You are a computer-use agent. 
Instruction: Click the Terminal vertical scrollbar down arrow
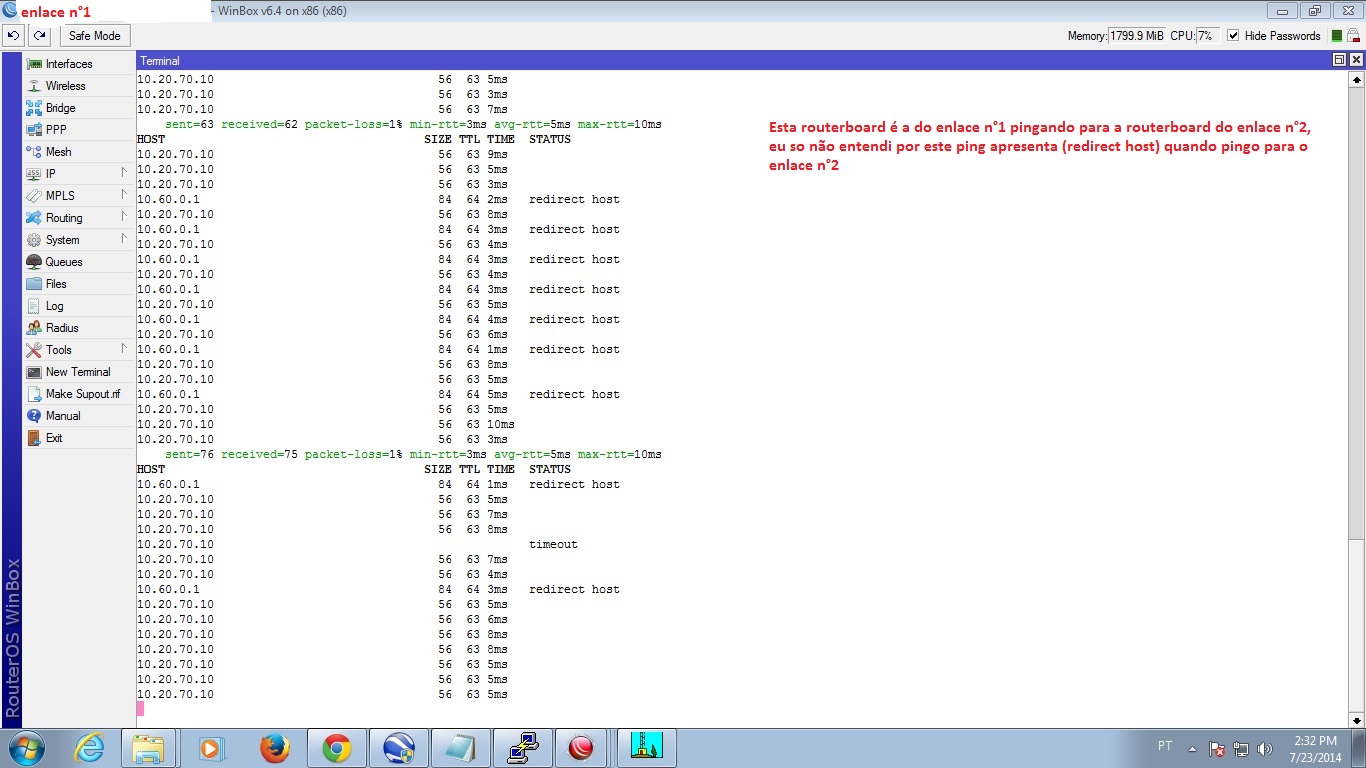[x=1356, y=720]
